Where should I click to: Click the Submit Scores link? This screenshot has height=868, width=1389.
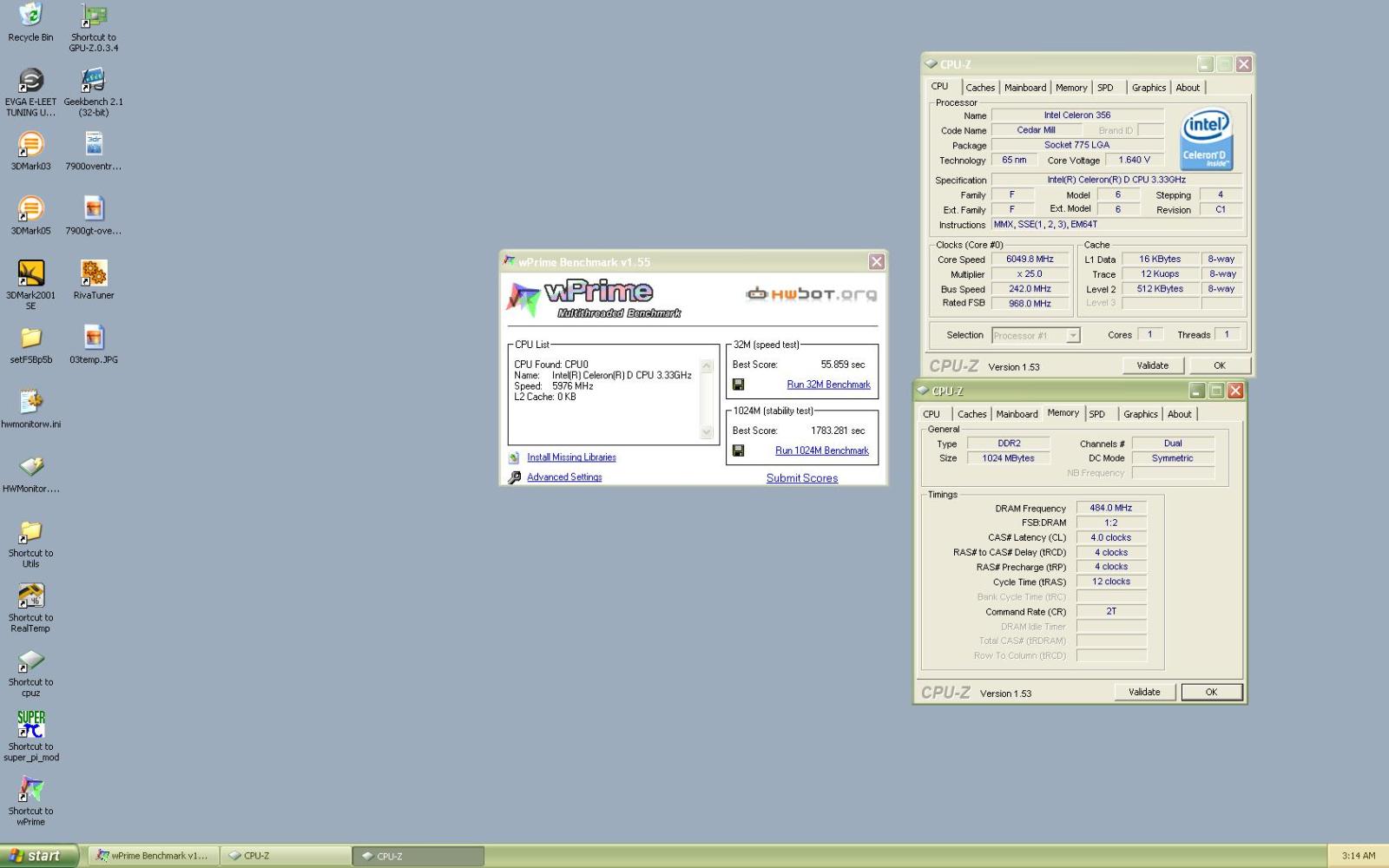(x=802, y=478)
